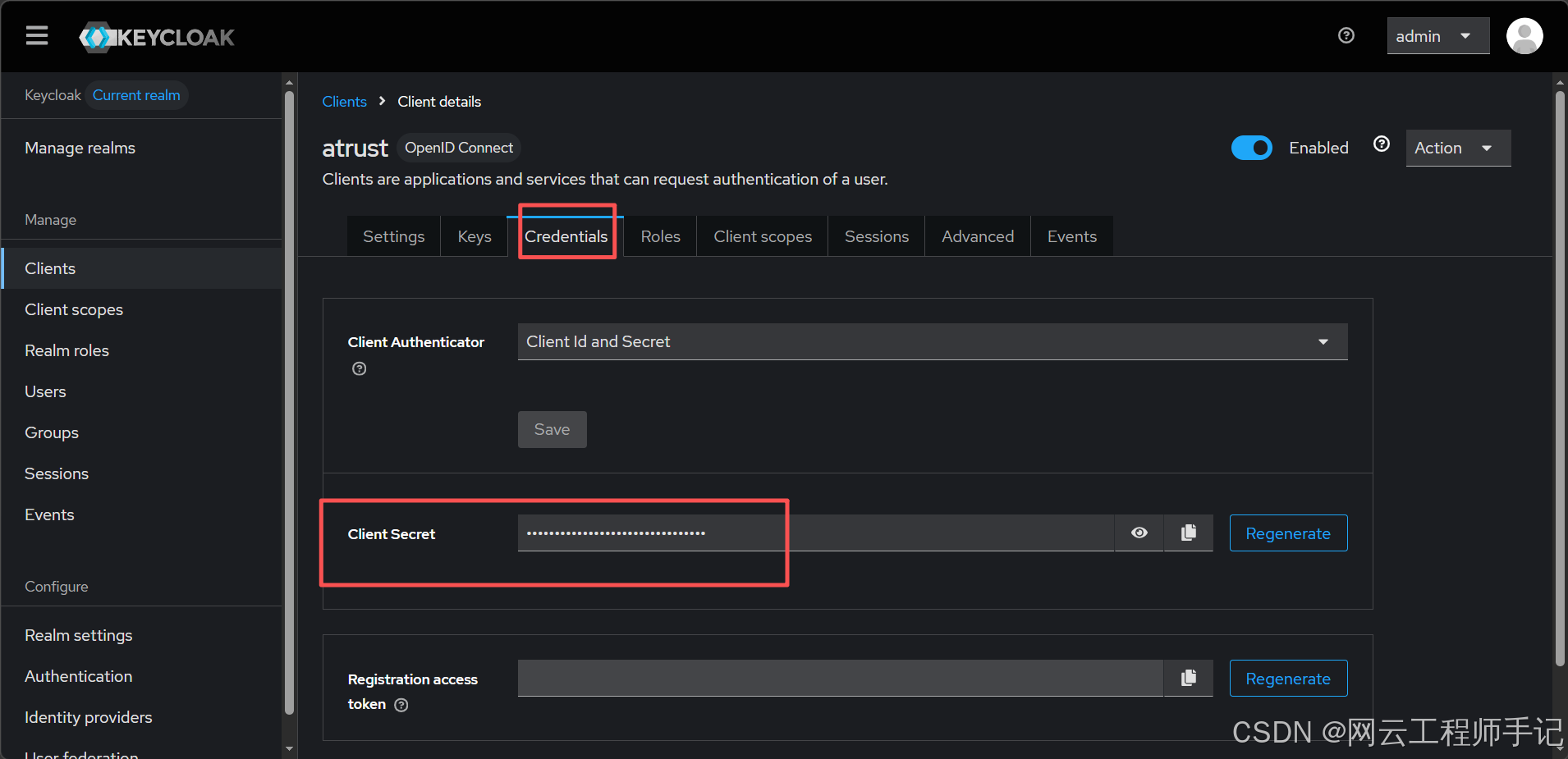Open the Advanced tab
Image resolution: width=1568 pixels, height=759 pixels.
click(x=978, y=236)
